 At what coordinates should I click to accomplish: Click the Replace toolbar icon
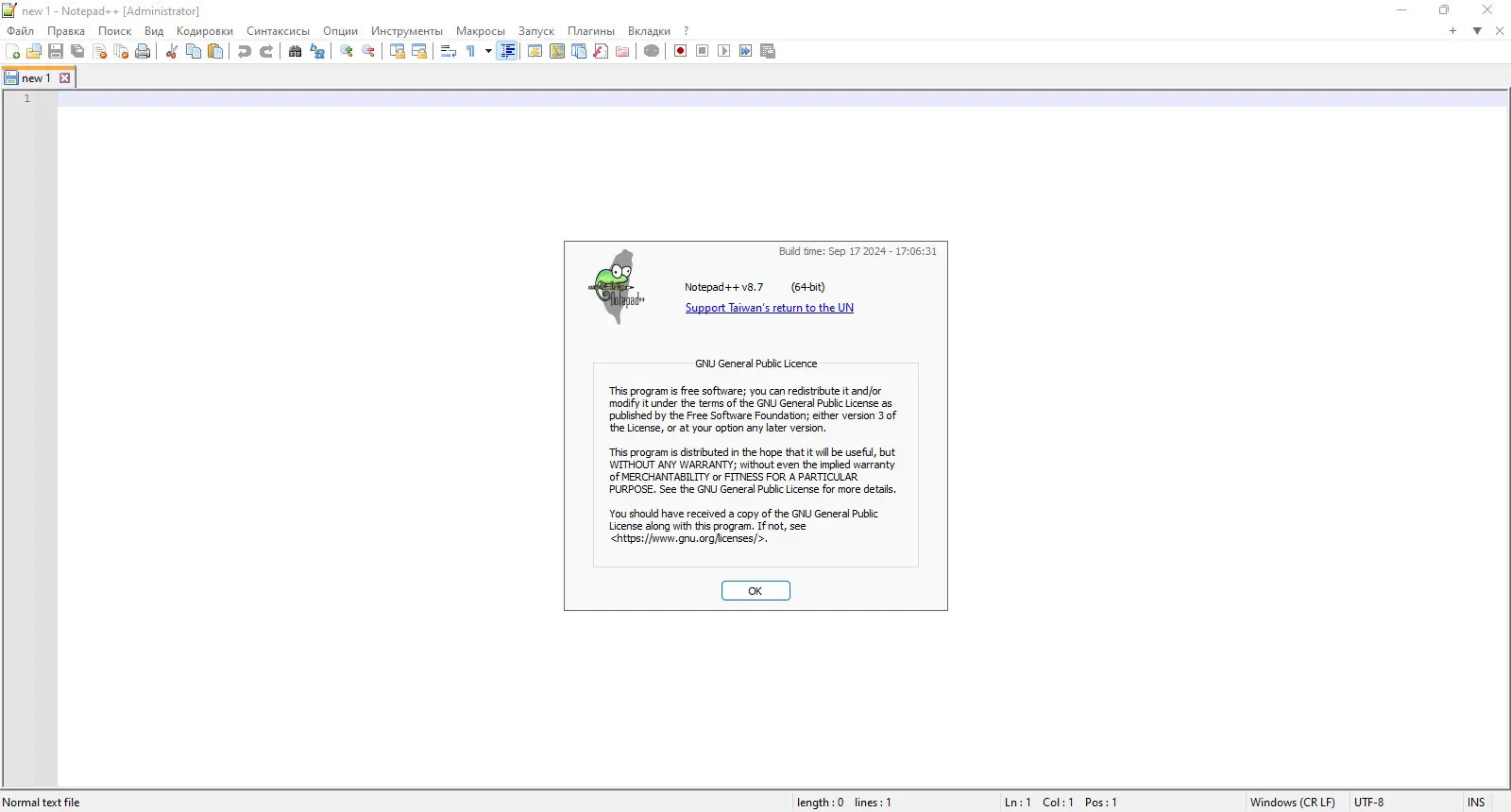point(317,51)
